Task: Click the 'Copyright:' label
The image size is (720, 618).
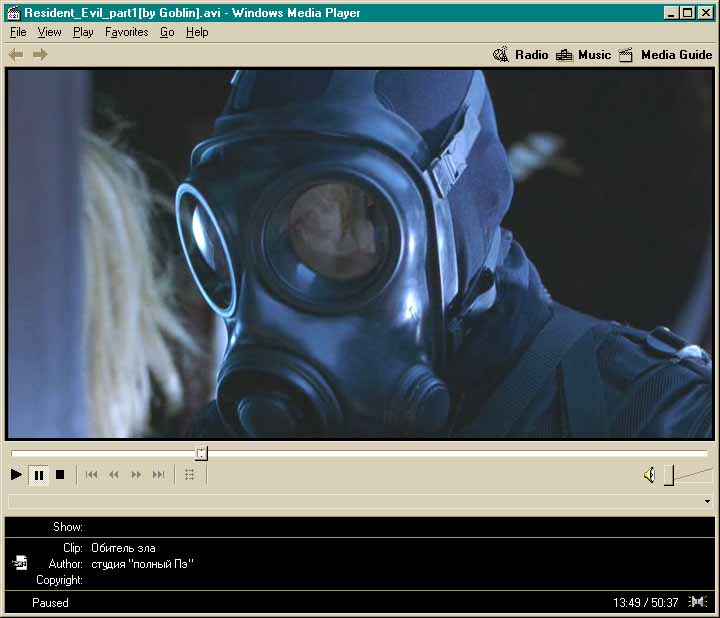Action: (x=60, y=580)
